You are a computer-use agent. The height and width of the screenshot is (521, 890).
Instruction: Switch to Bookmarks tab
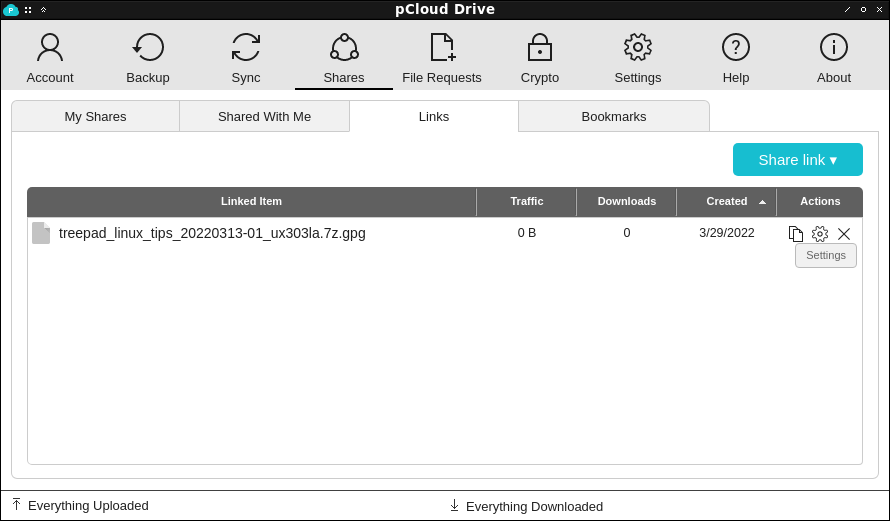[x=614, y=116]
